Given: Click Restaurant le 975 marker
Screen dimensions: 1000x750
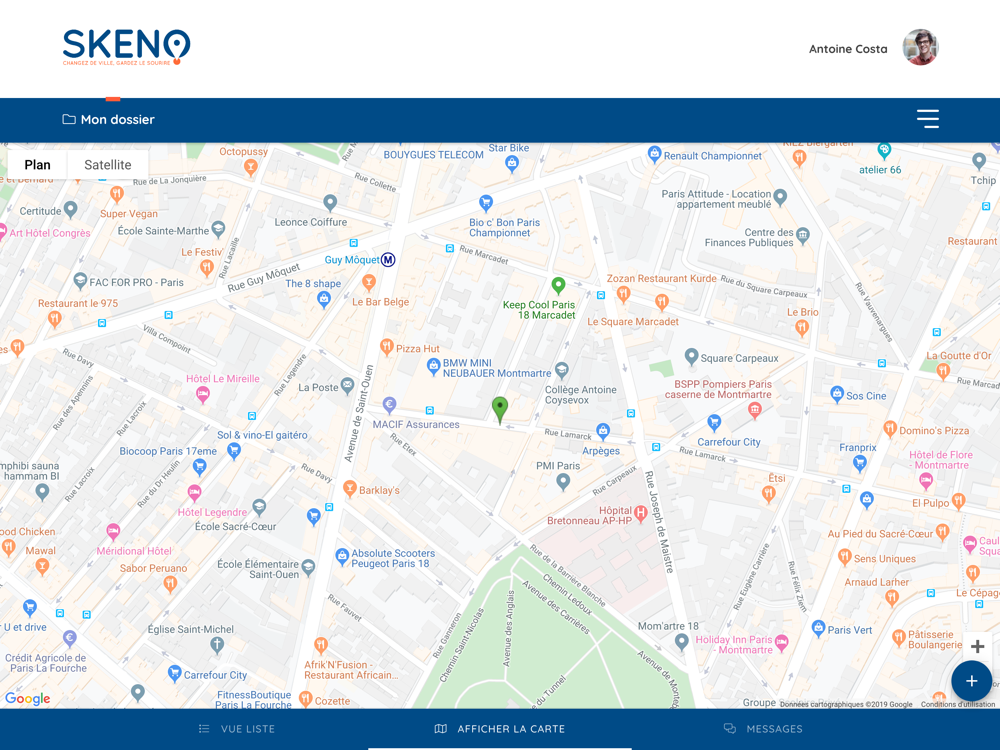Looking at the screenshot, I should pyautogui.click(x=55, y=318).
